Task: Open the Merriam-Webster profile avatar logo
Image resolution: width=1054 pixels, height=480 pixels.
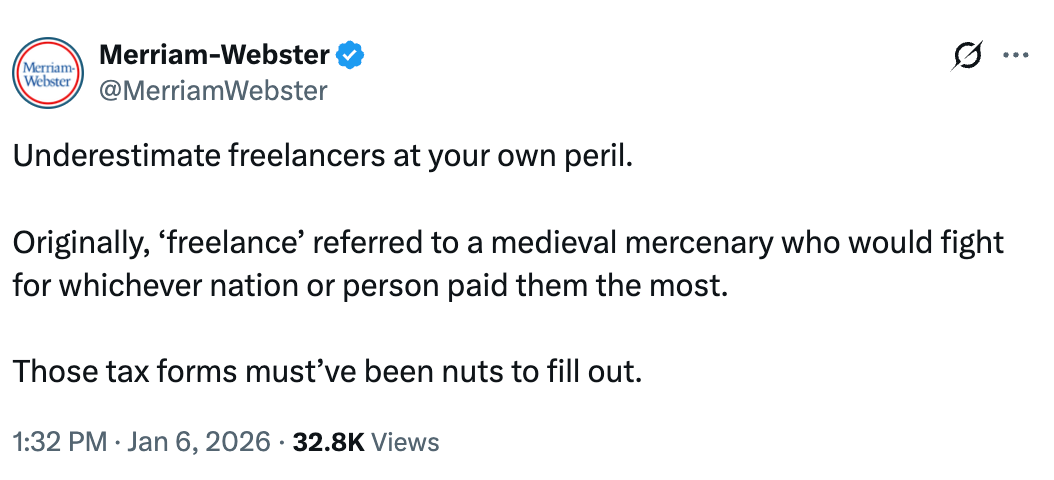Action: click(x=47, y=73)
